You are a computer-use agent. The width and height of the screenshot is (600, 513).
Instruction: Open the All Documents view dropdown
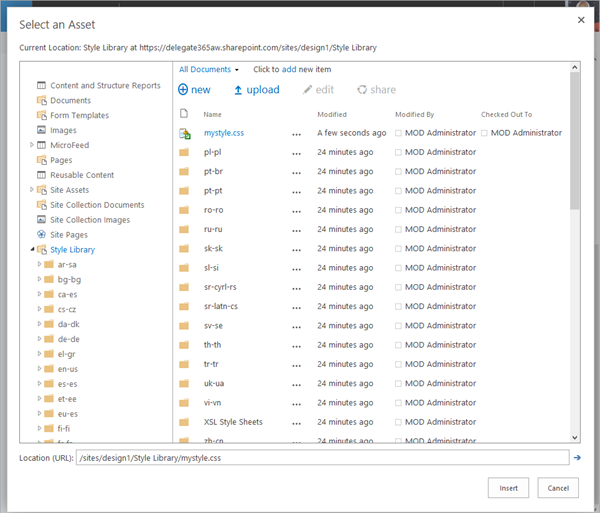tap(209, 69)
